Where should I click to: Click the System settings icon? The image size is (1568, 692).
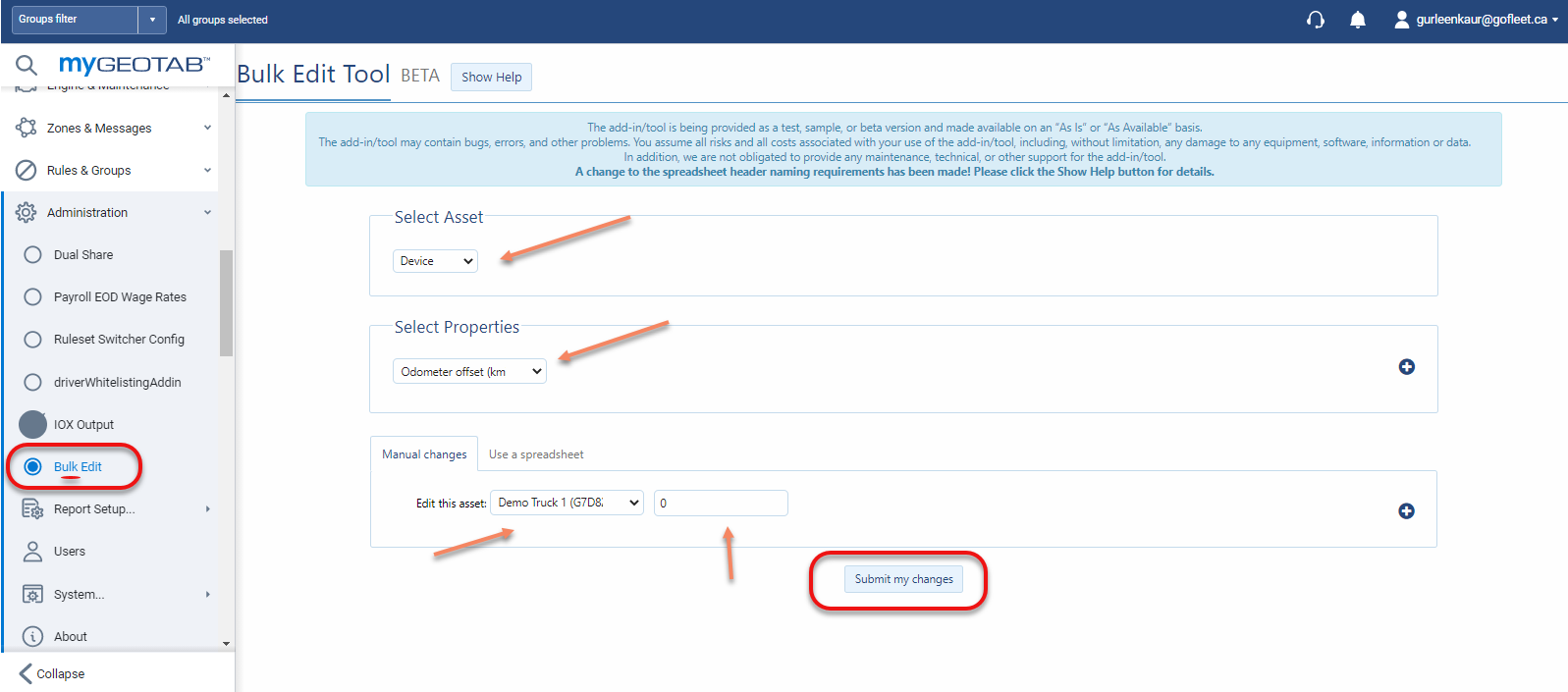[32, 594]
